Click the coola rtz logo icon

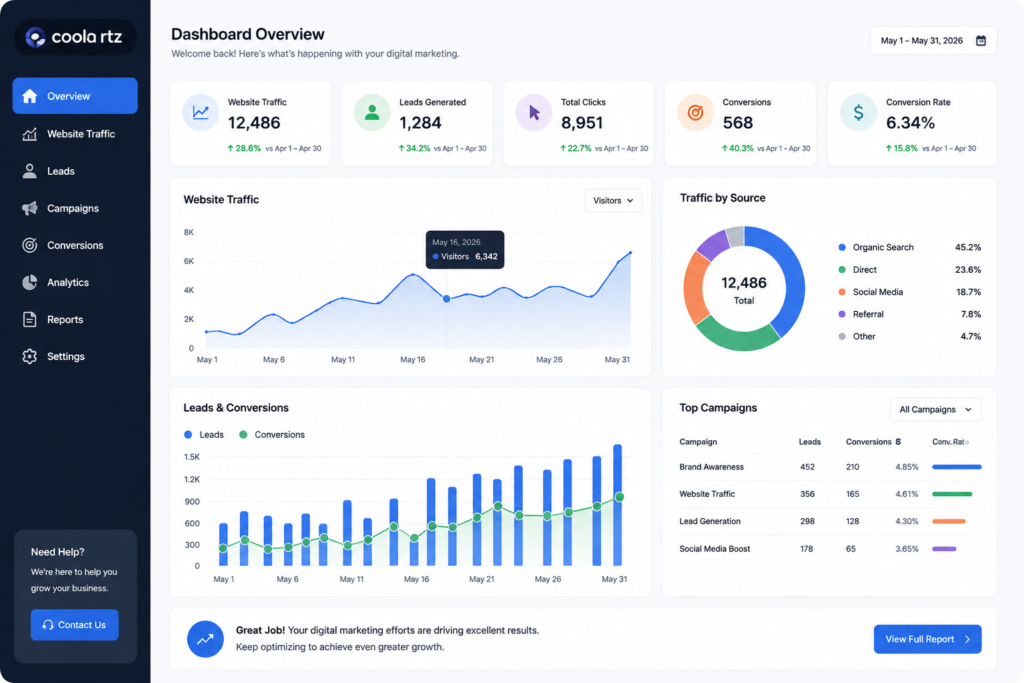35,37
